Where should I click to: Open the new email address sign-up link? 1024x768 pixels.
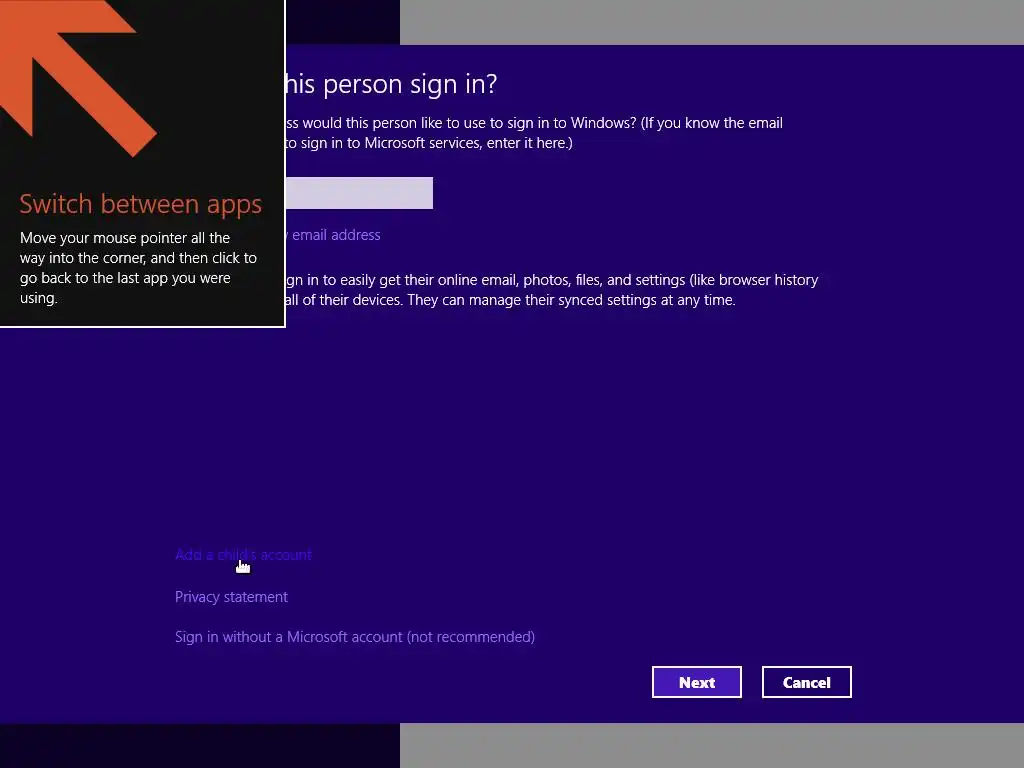point(333,234)
